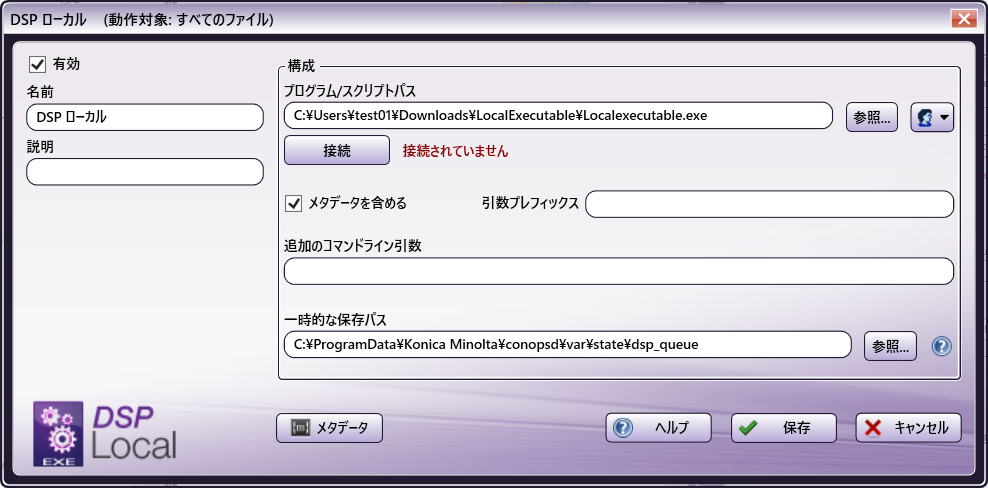Screen dimensions: 988x488
Task: Click the empty 説明 input field
Action: pos(144,171)
